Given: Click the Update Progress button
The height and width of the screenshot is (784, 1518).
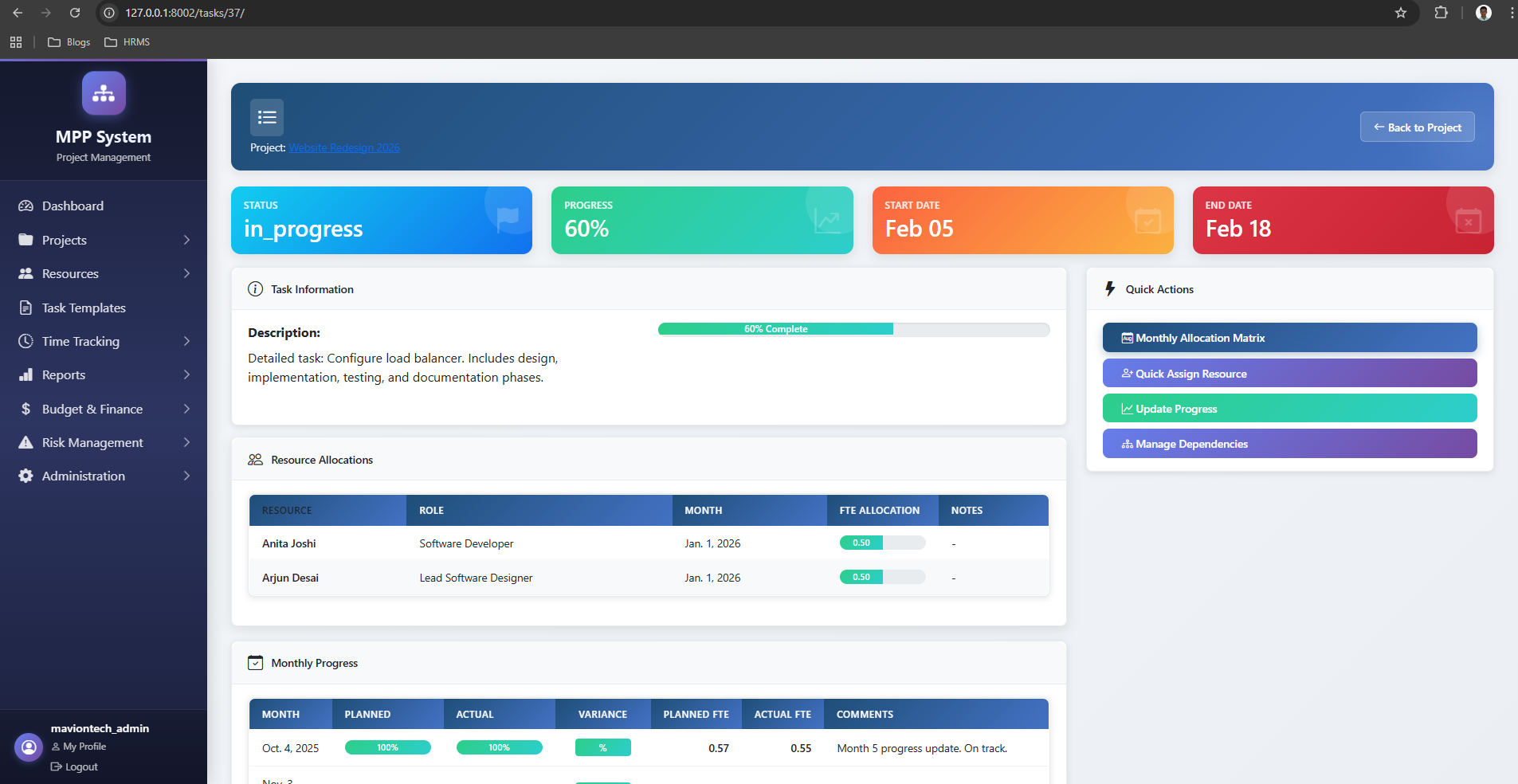Looking at the screenshot, I should click(1289, 409).
